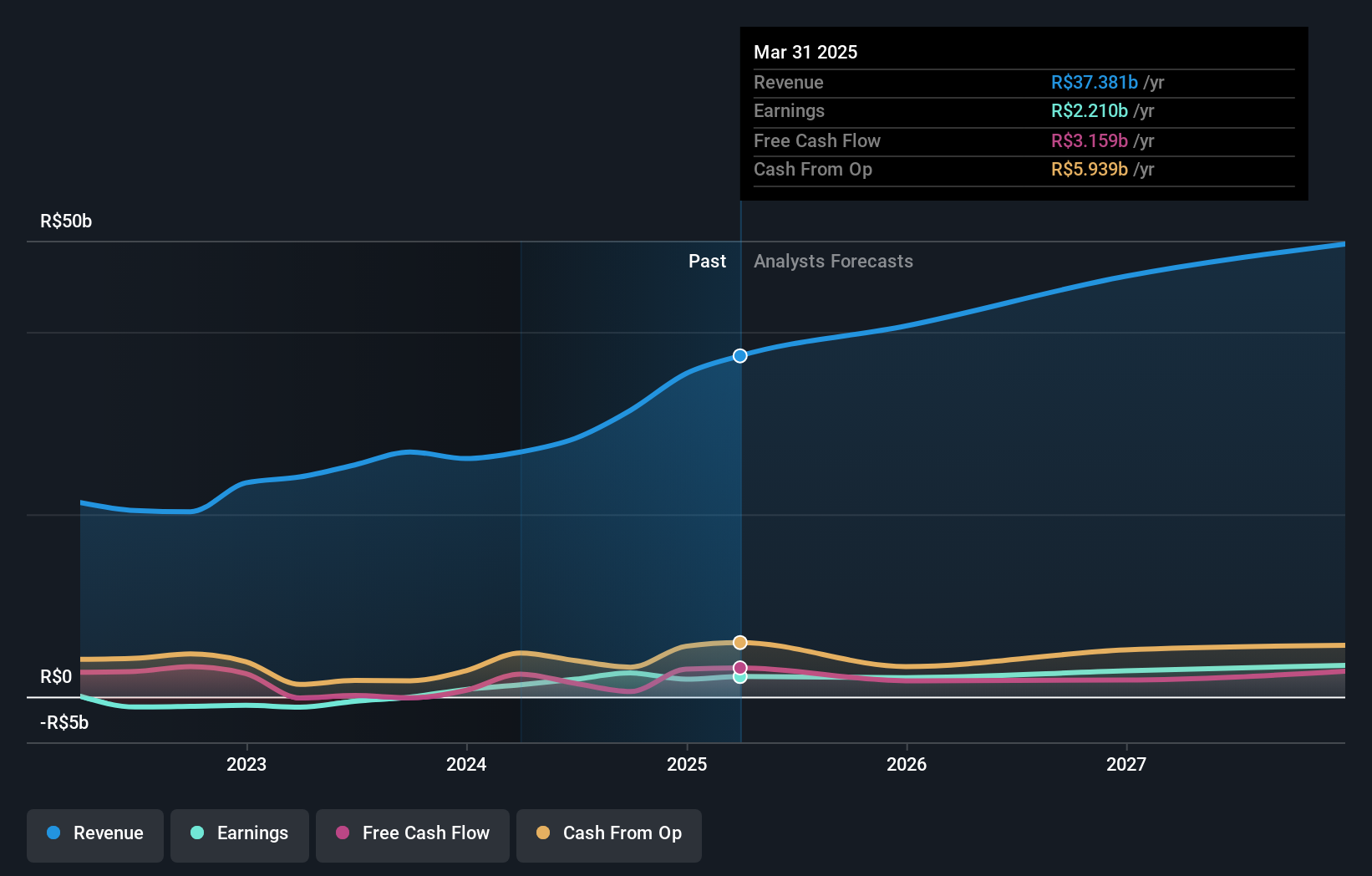
Task: Click the Free Cash Flow marker on the divider line
Action: [739, 666]
